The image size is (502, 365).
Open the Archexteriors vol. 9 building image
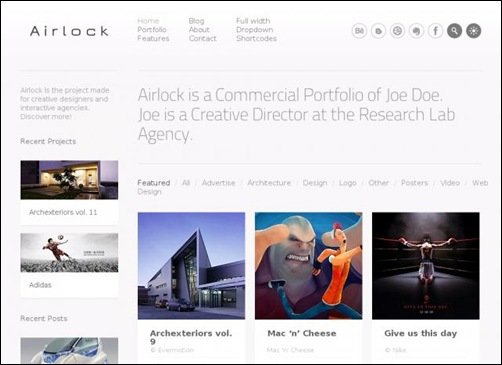[x=191, y=266]
